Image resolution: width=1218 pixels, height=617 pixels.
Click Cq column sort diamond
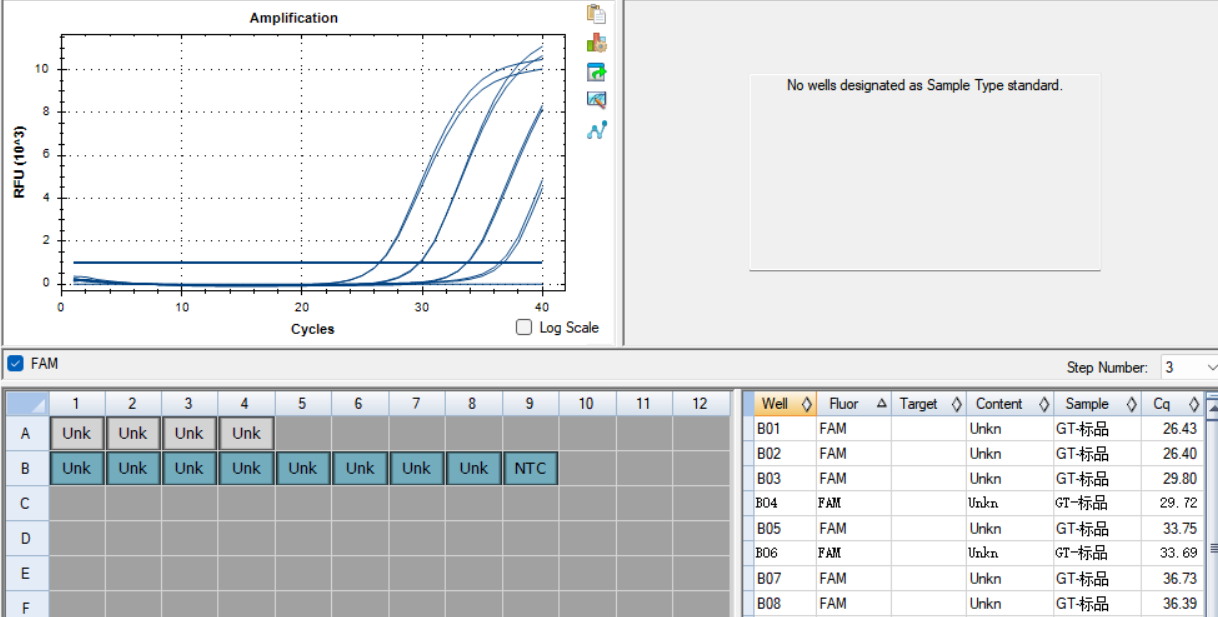coord(1193,405)
